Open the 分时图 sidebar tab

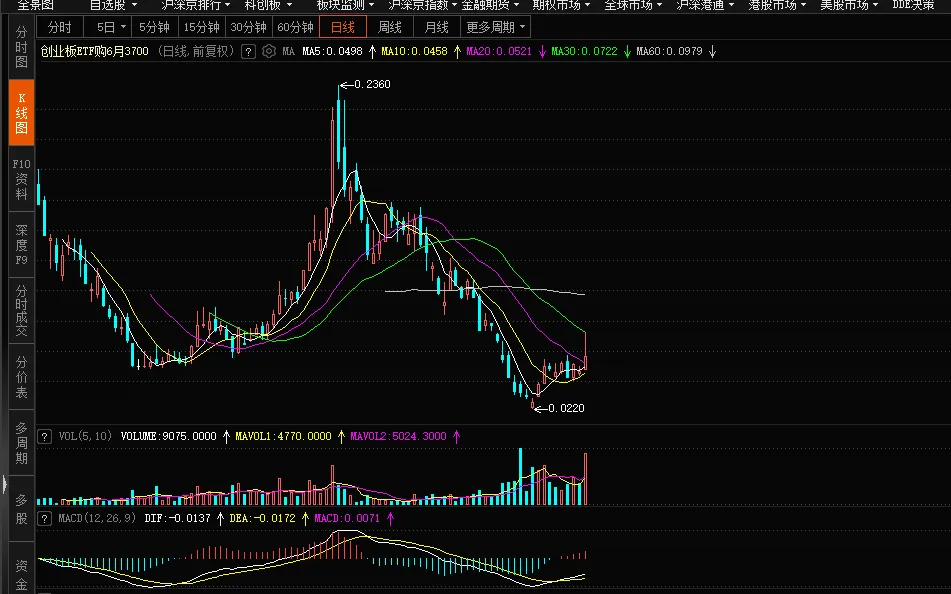click(21, 47)
